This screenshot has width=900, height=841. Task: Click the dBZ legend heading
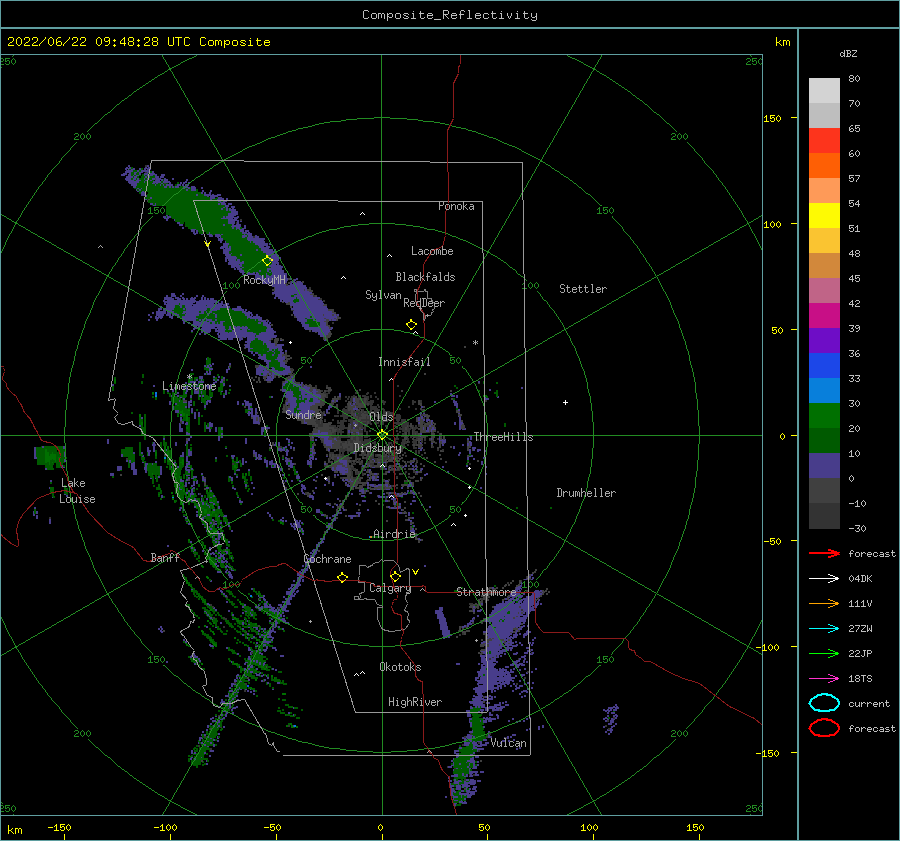(848, 53)
